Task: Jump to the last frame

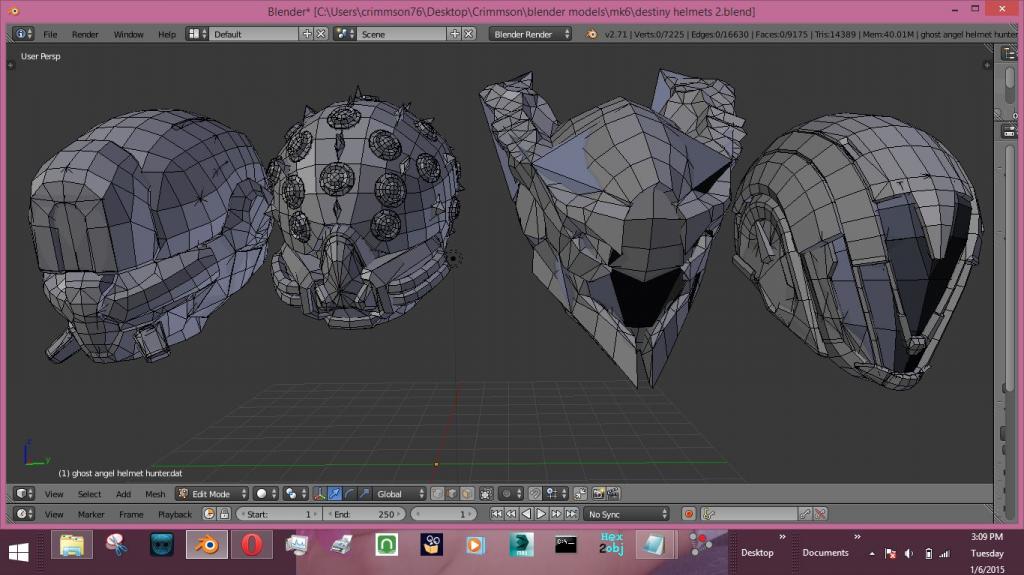Action: 571,514
